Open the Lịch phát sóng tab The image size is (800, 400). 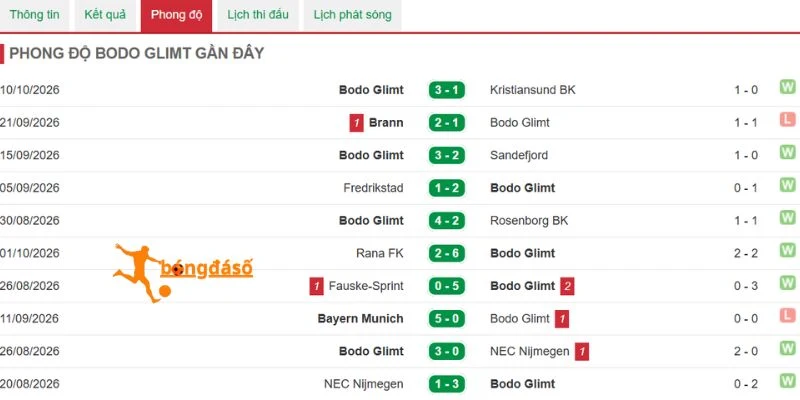coord(353,15)
